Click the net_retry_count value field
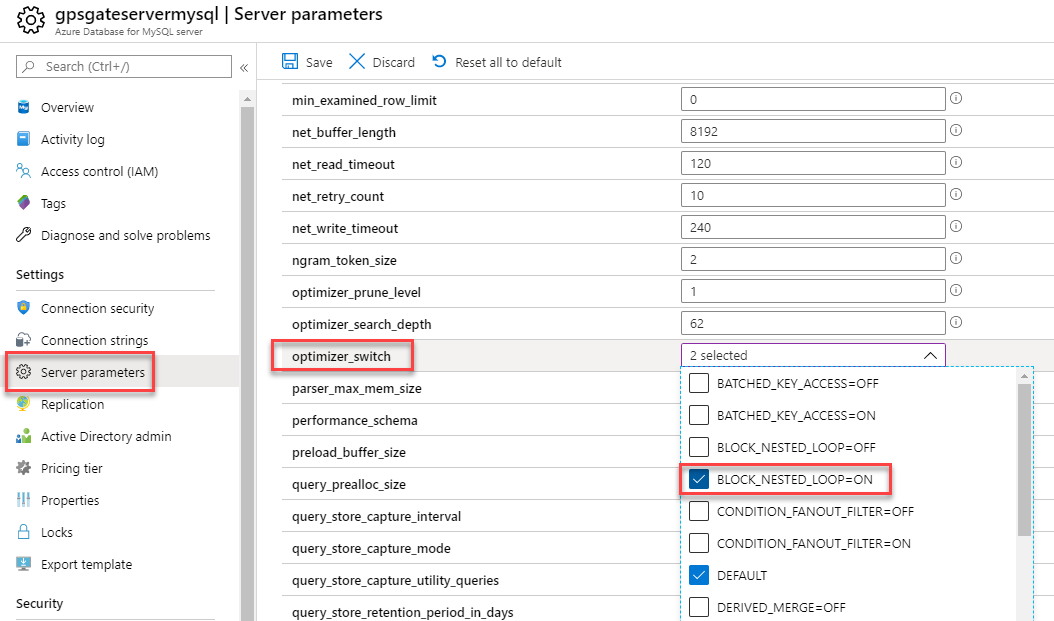This screenshot has width=1054, height=621. point(813,196)
